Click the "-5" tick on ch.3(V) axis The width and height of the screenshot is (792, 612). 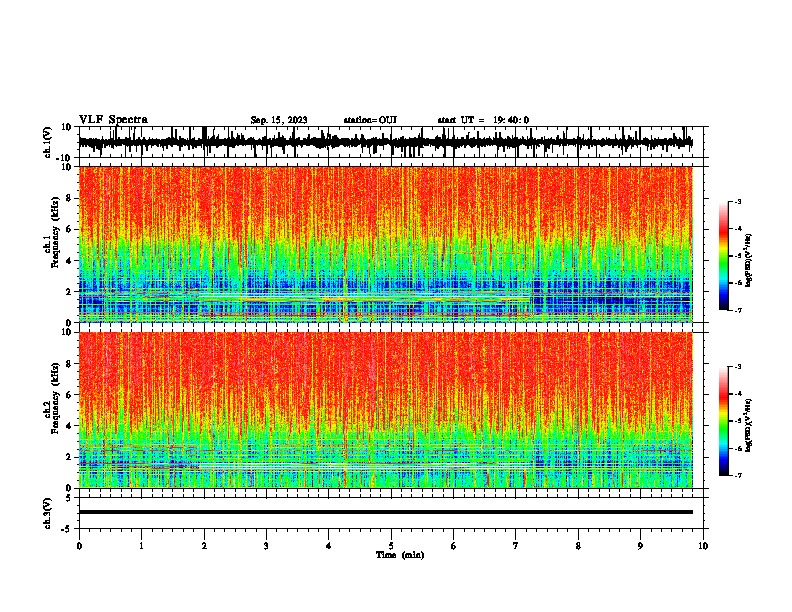coord(68,529)
